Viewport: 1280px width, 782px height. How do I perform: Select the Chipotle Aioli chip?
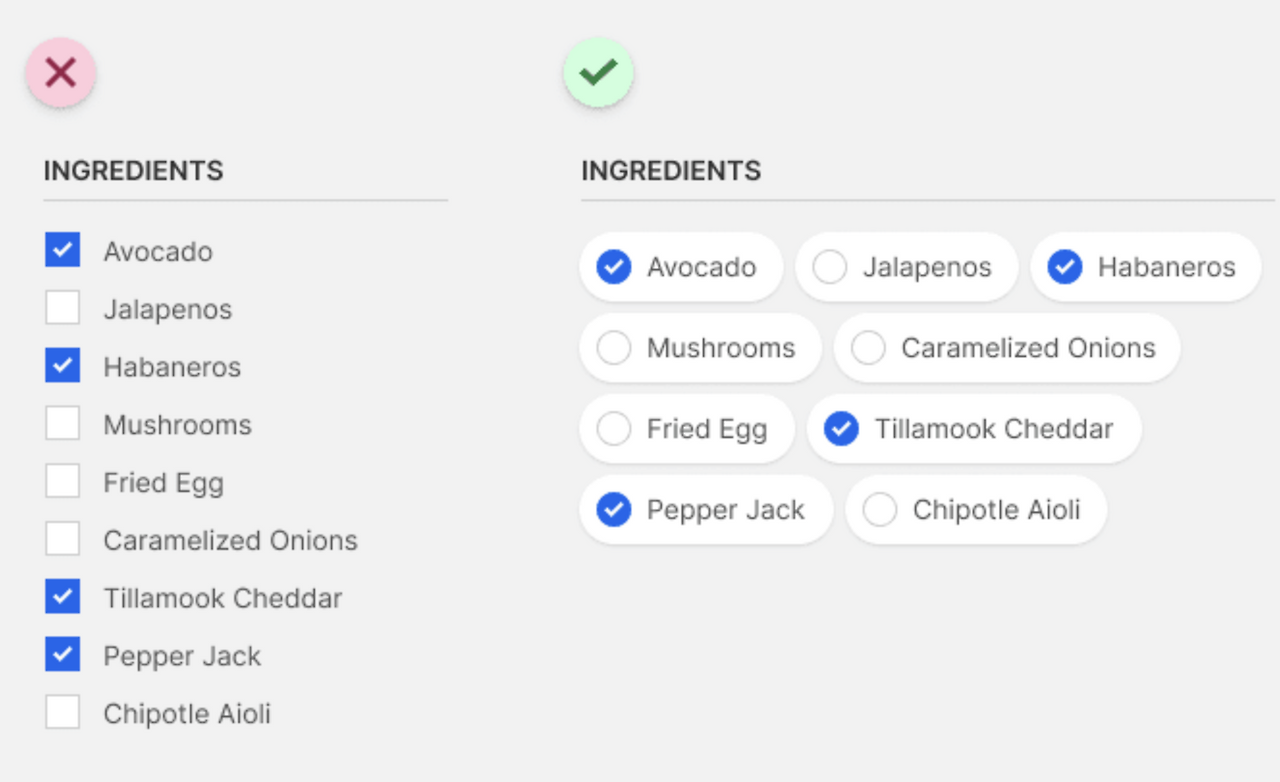[x=975, y=510]
